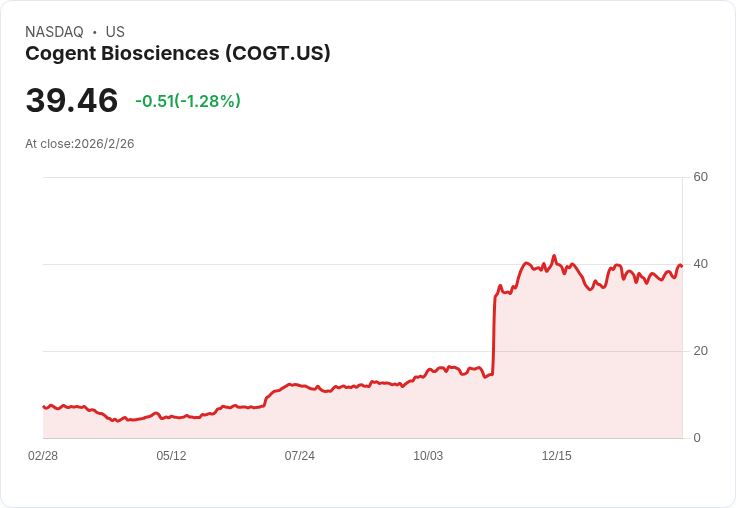The height and width of the screenshot is (508, 736).
Task: Click the At close 2026/2/26 timestamp
Action: [80, 143]
